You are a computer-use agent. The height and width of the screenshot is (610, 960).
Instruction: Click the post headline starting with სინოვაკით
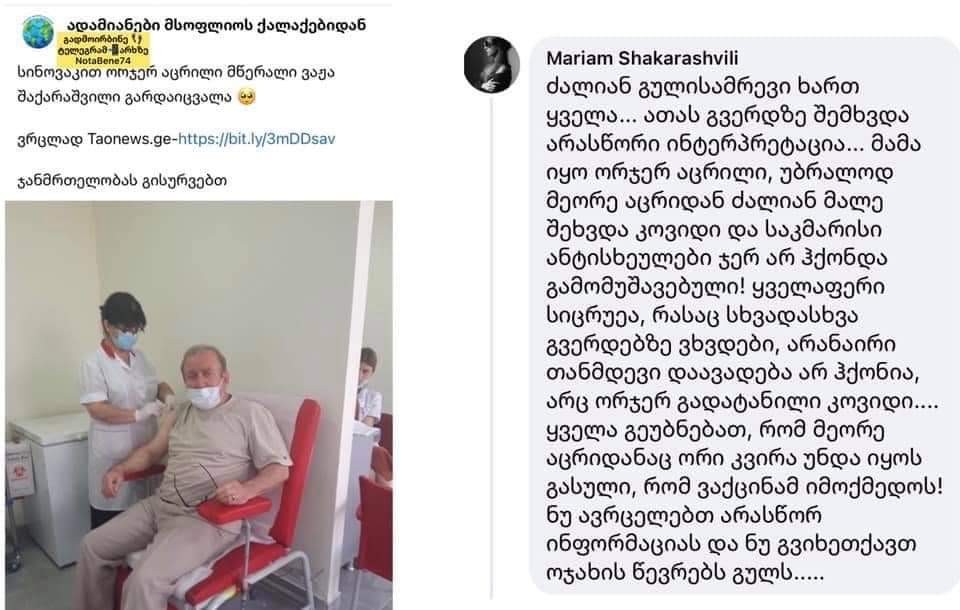pyautogui.click(x=176, y=85)
